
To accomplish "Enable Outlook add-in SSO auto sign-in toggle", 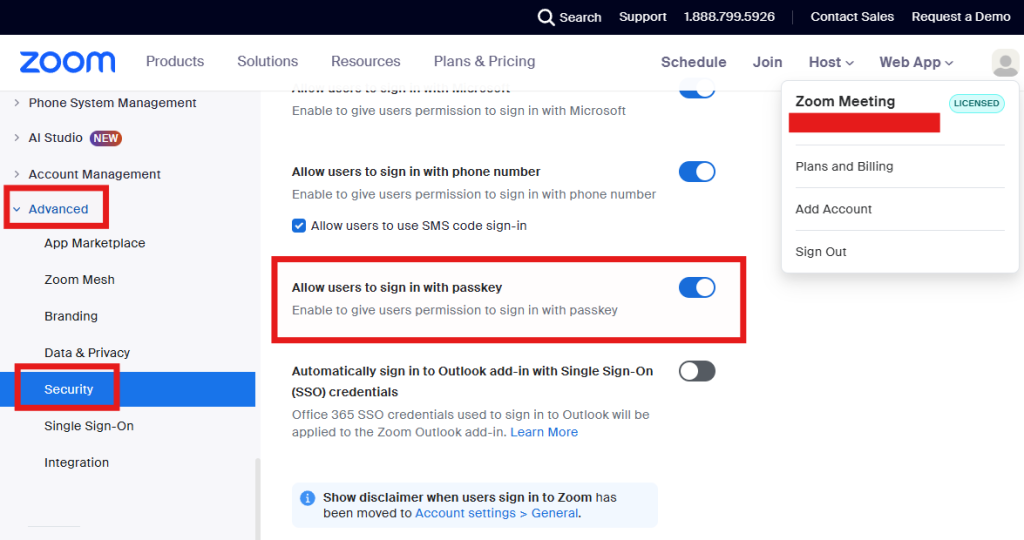I will coord(697,371).
